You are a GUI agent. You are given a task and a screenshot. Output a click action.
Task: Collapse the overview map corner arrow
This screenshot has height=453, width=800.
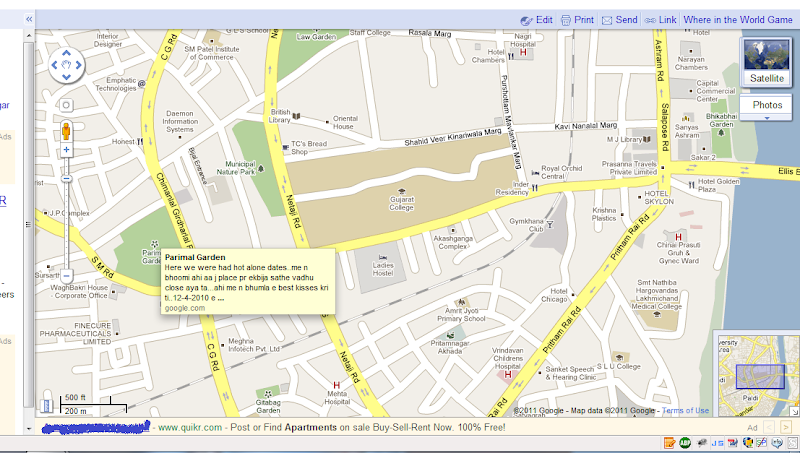click(795, 412)
